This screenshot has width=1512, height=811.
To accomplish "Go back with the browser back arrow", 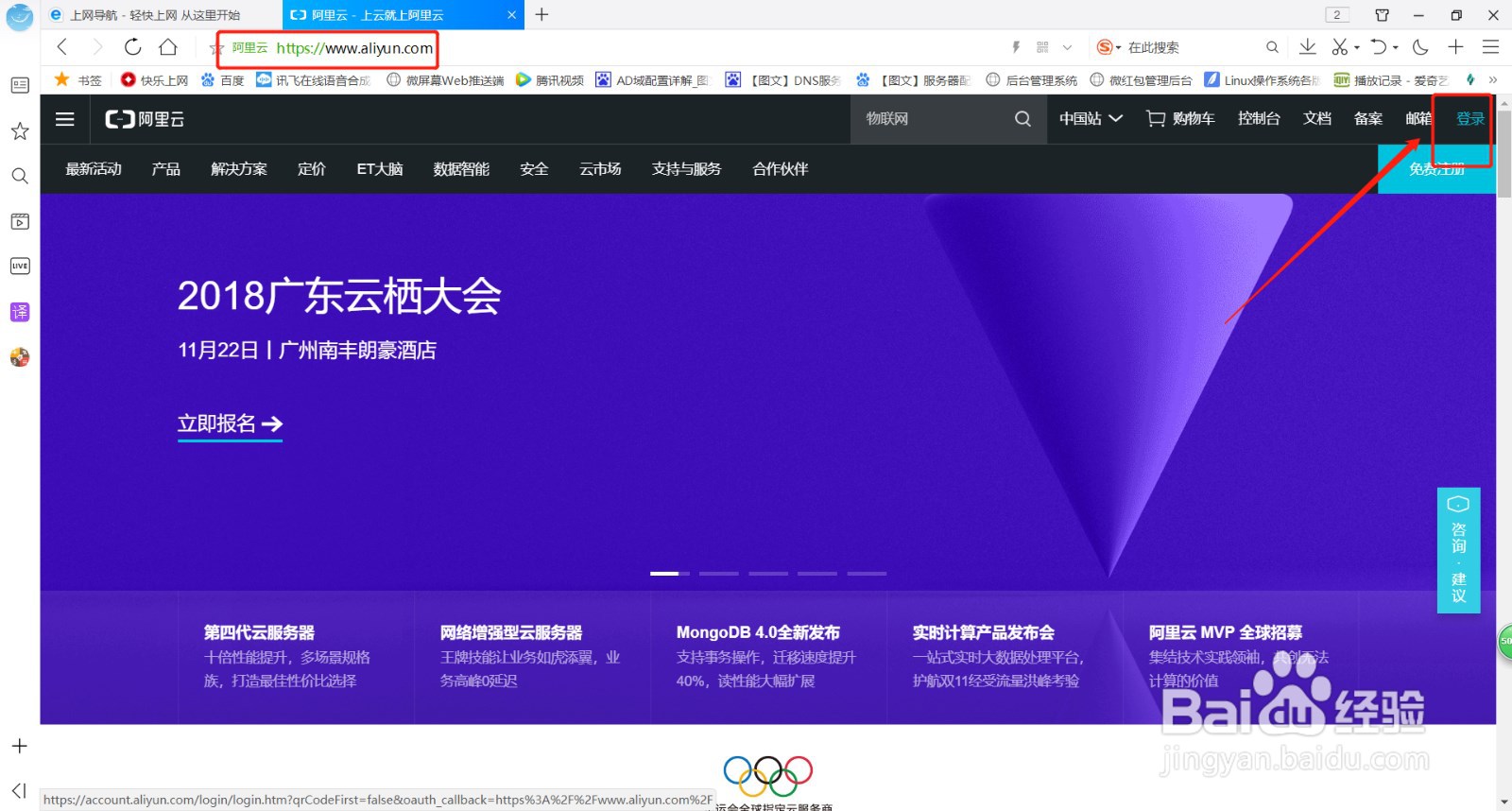I will point(62,47).
